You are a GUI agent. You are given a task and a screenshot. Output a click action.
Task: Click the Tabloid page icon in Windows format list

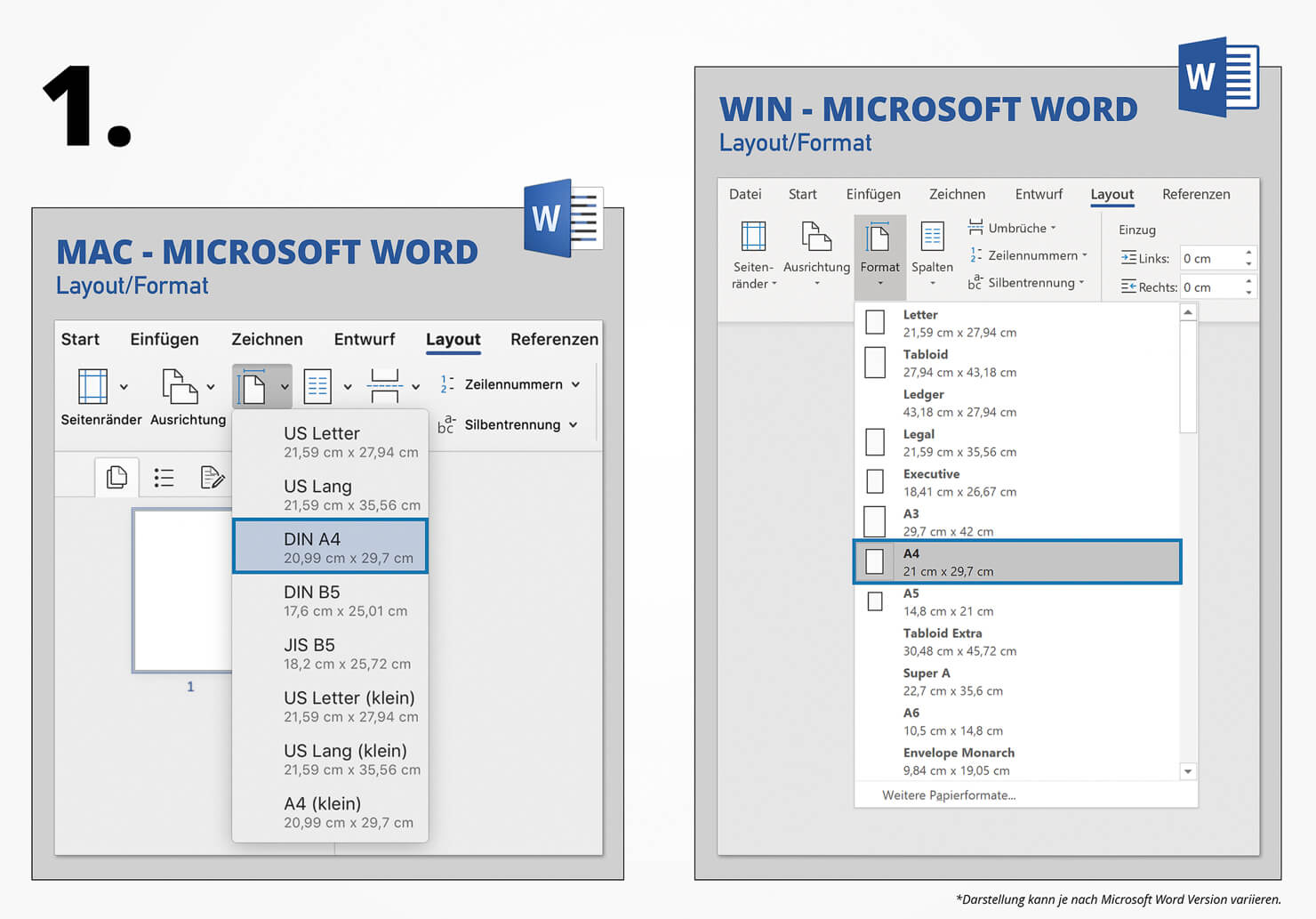click(x=875, y=362)
